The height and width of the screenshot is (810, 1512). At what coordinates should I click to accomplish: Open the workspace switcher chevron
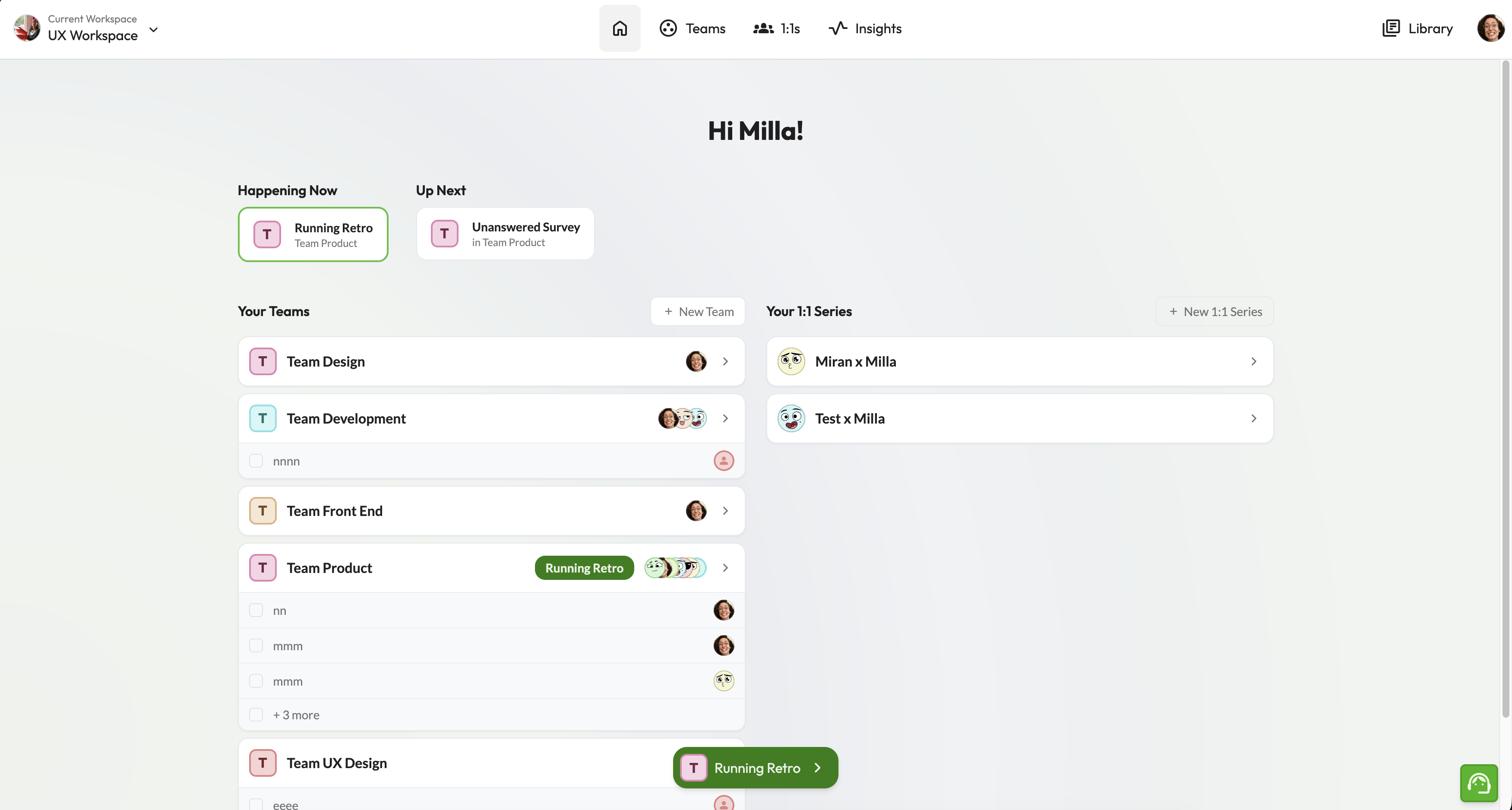click(154, 29)
